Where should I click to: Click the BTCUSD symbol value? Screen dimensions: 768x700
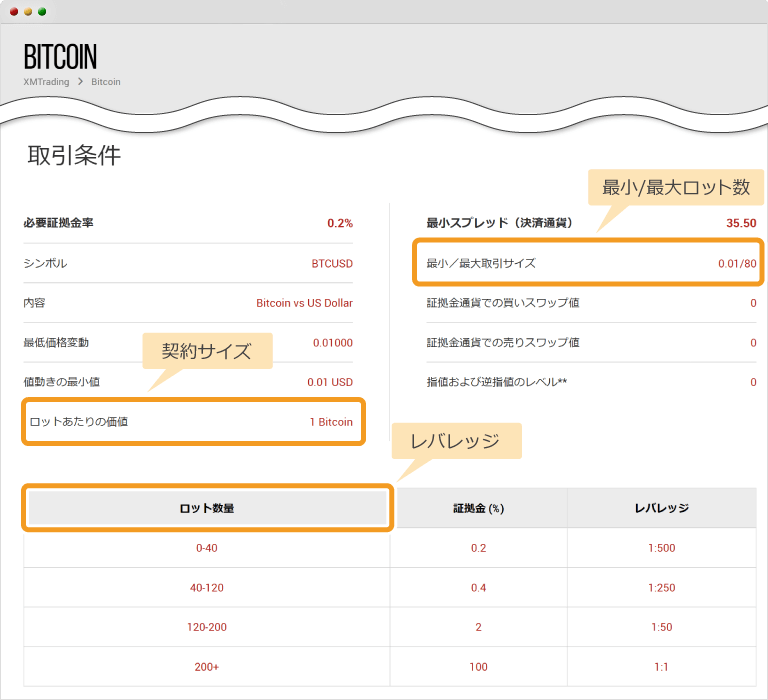click(x=332, y=264)
